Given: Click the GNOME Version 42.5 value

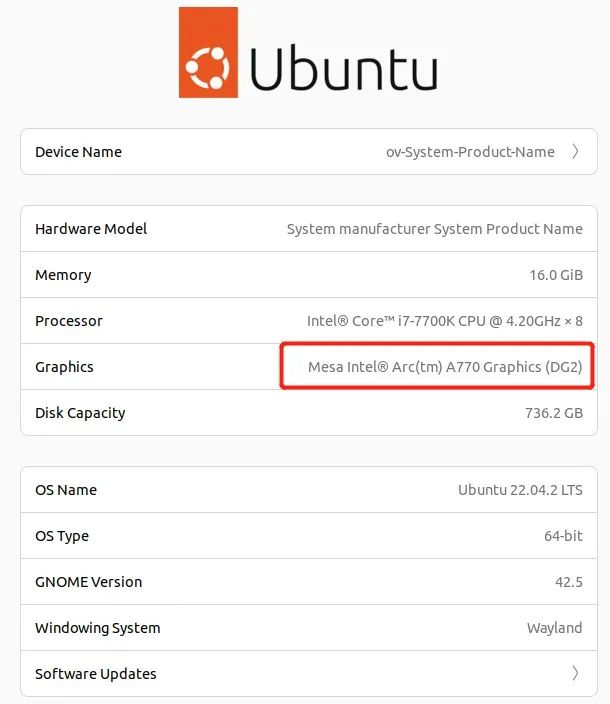Looking at the screenshot, I should click(x=569, y=582).
